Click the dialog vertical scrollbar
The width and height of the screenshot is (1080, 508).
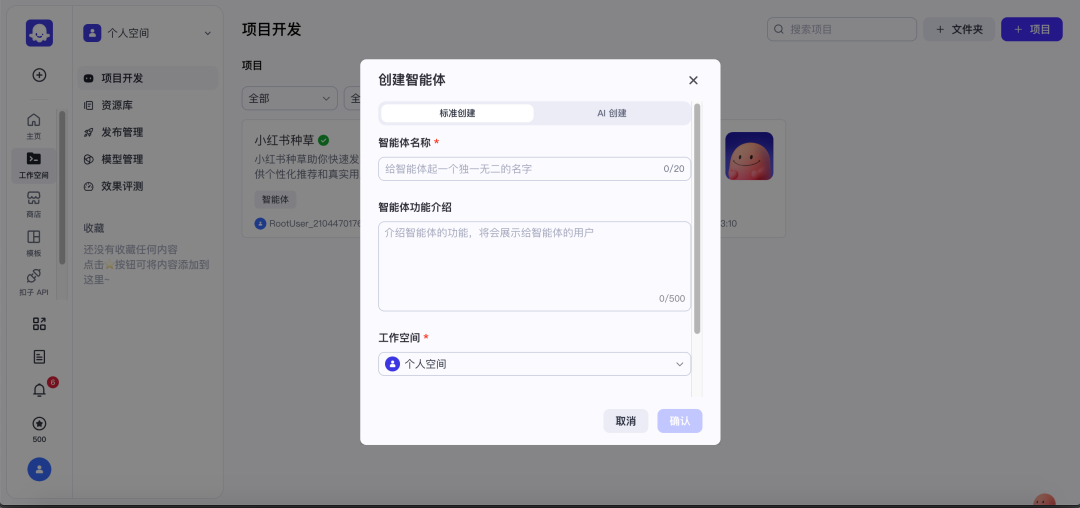[697, 219]
